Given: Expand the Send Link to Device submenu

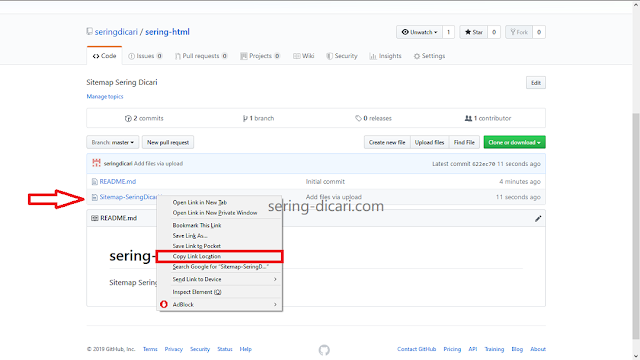Looking at the screenshot, I should (220, 279).
